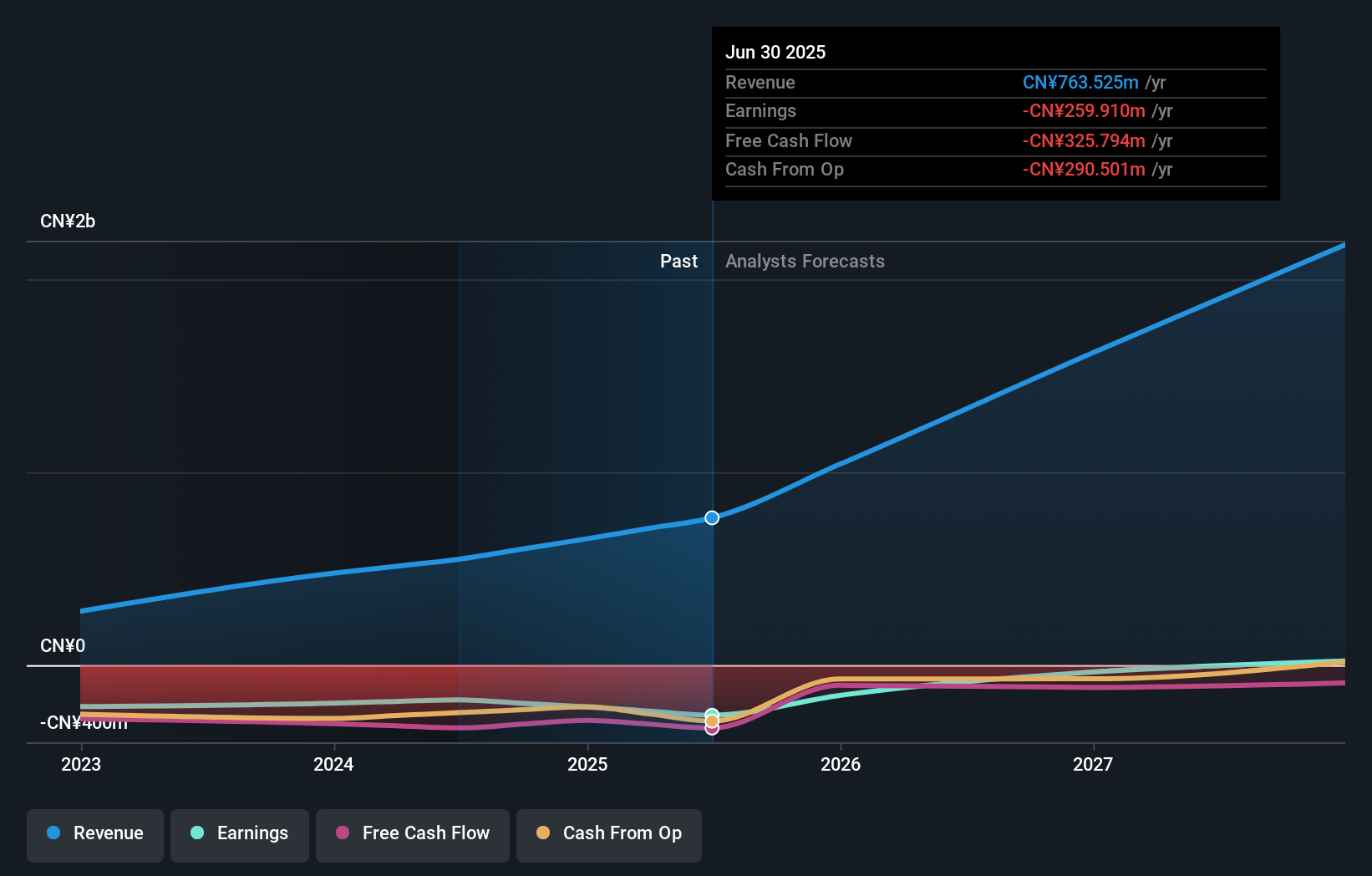Image resolution: width=1372 pixels, height=876 pixels.
Task: Hide the Free Cash Flow series
Action: [x=412, y=835]
